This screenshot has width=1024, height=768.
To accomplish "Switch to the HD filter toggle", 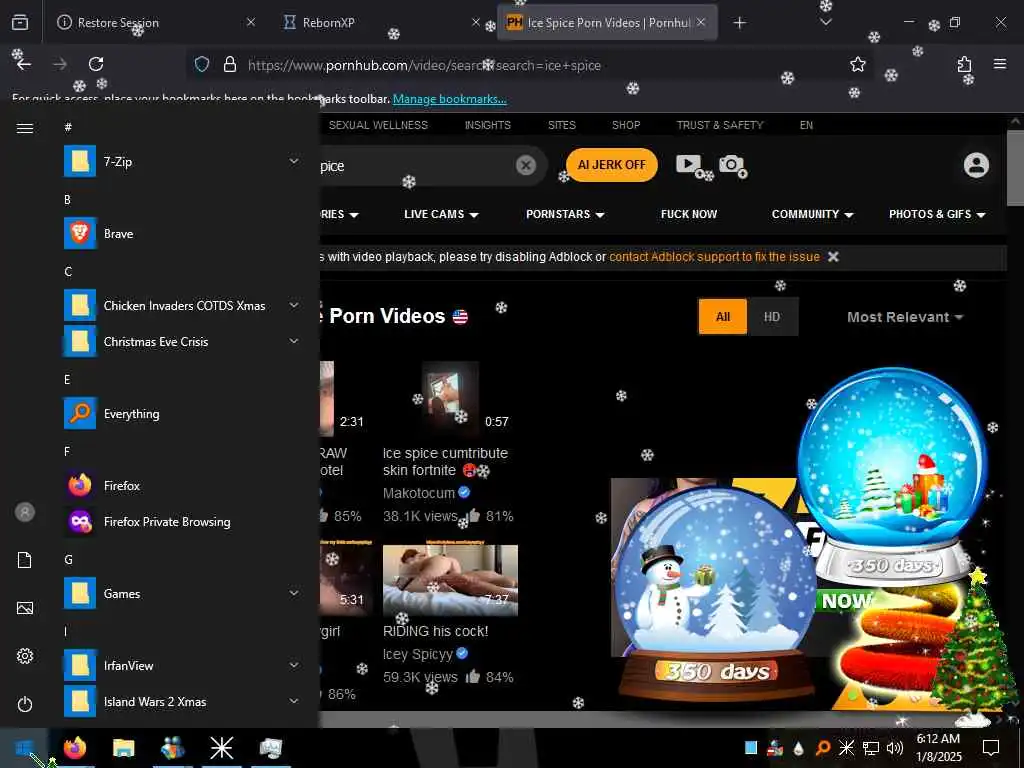I will (x=772, y=317).
